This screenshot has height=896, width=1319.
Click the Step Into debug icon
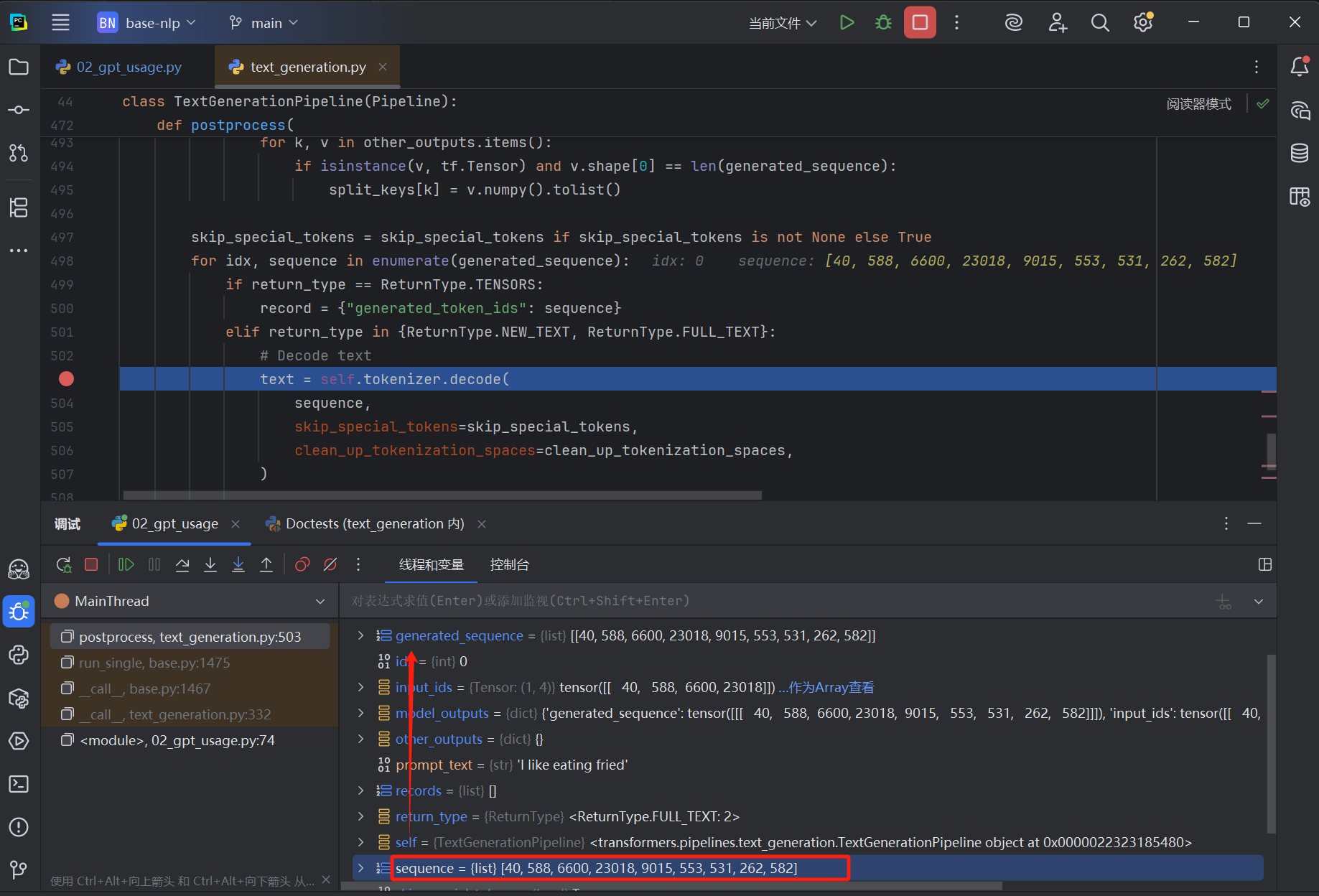(210, 565)
